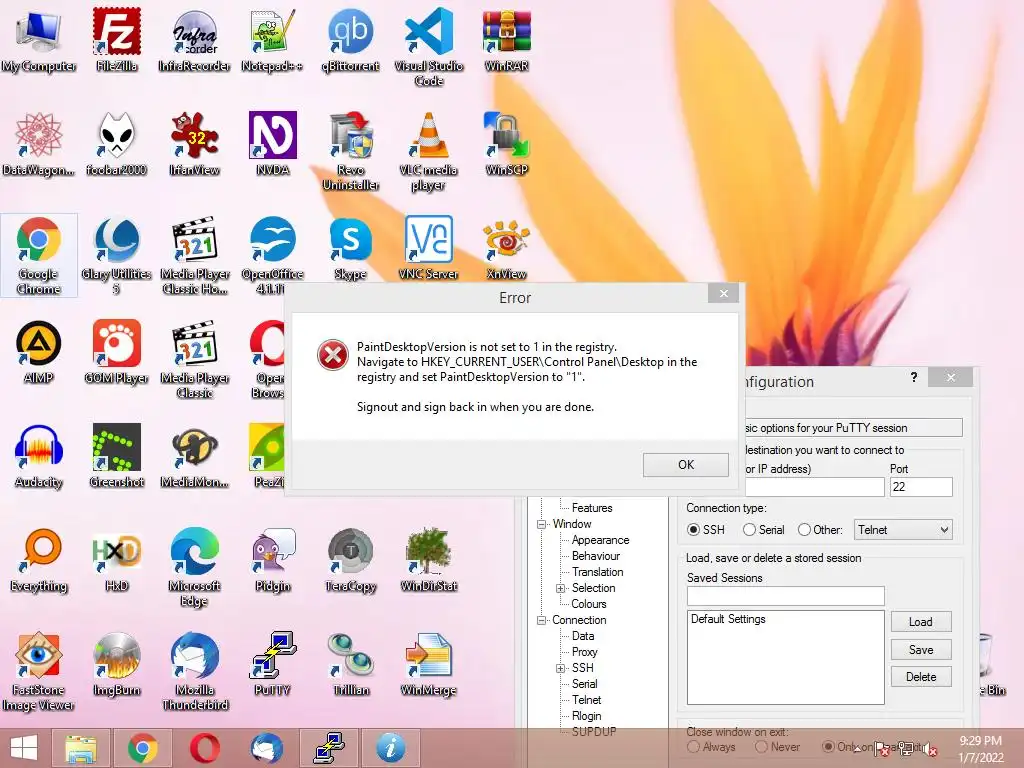The width and height of the screenshot is (1024, 768).
Task: Select the TeraCopy desktop icon
Action: [x=351, y=560]
